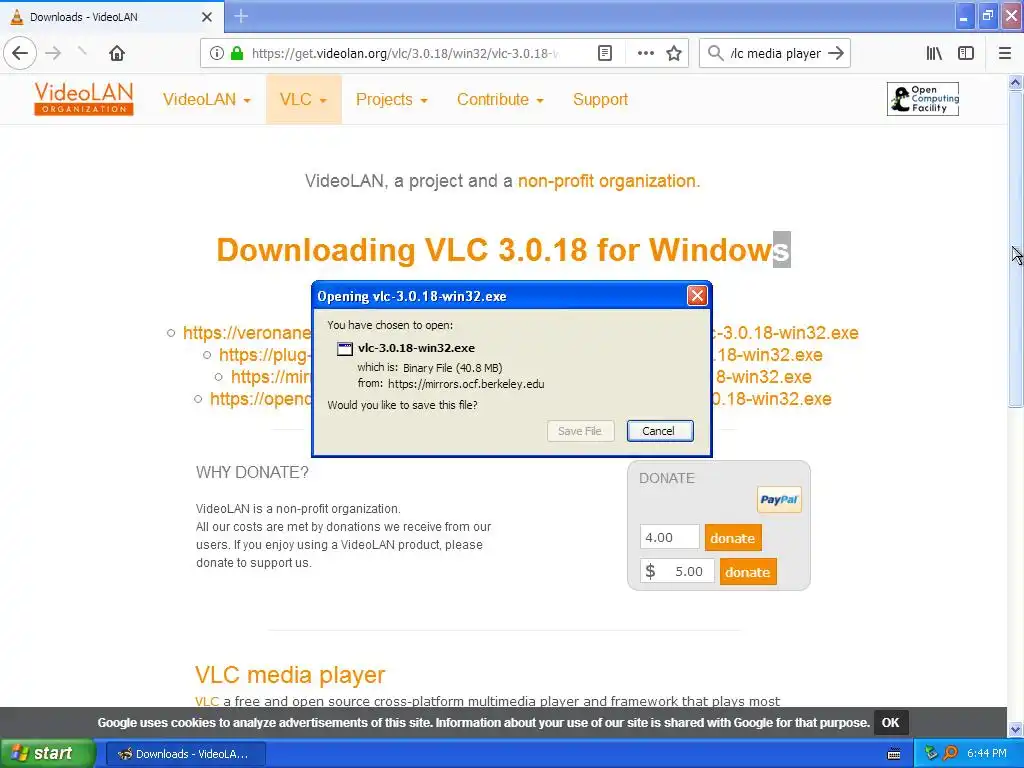Viewport: 1024px width, 768px height.
Task: Click the vlc-3.0.18-win32.exe file icon
Action: tap(345, 349)
